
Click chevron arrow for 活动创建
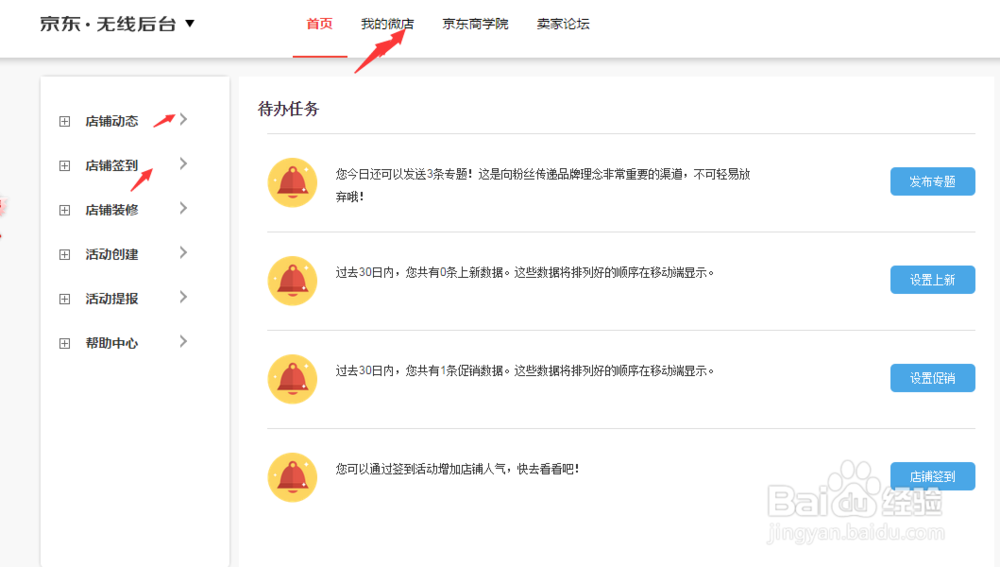pos(184,253)
